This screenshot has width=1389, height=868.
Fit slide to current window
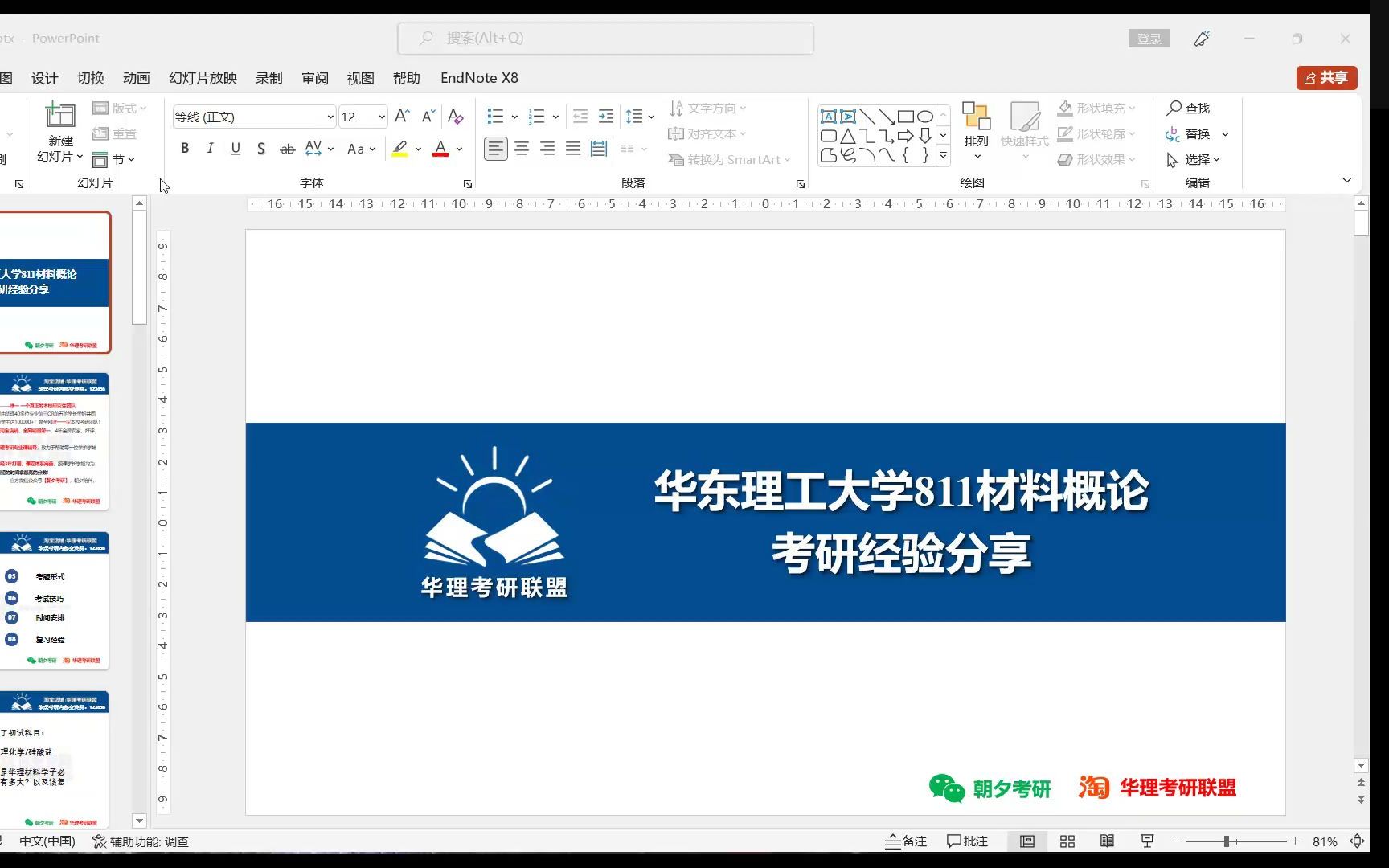click(1358, 841)
